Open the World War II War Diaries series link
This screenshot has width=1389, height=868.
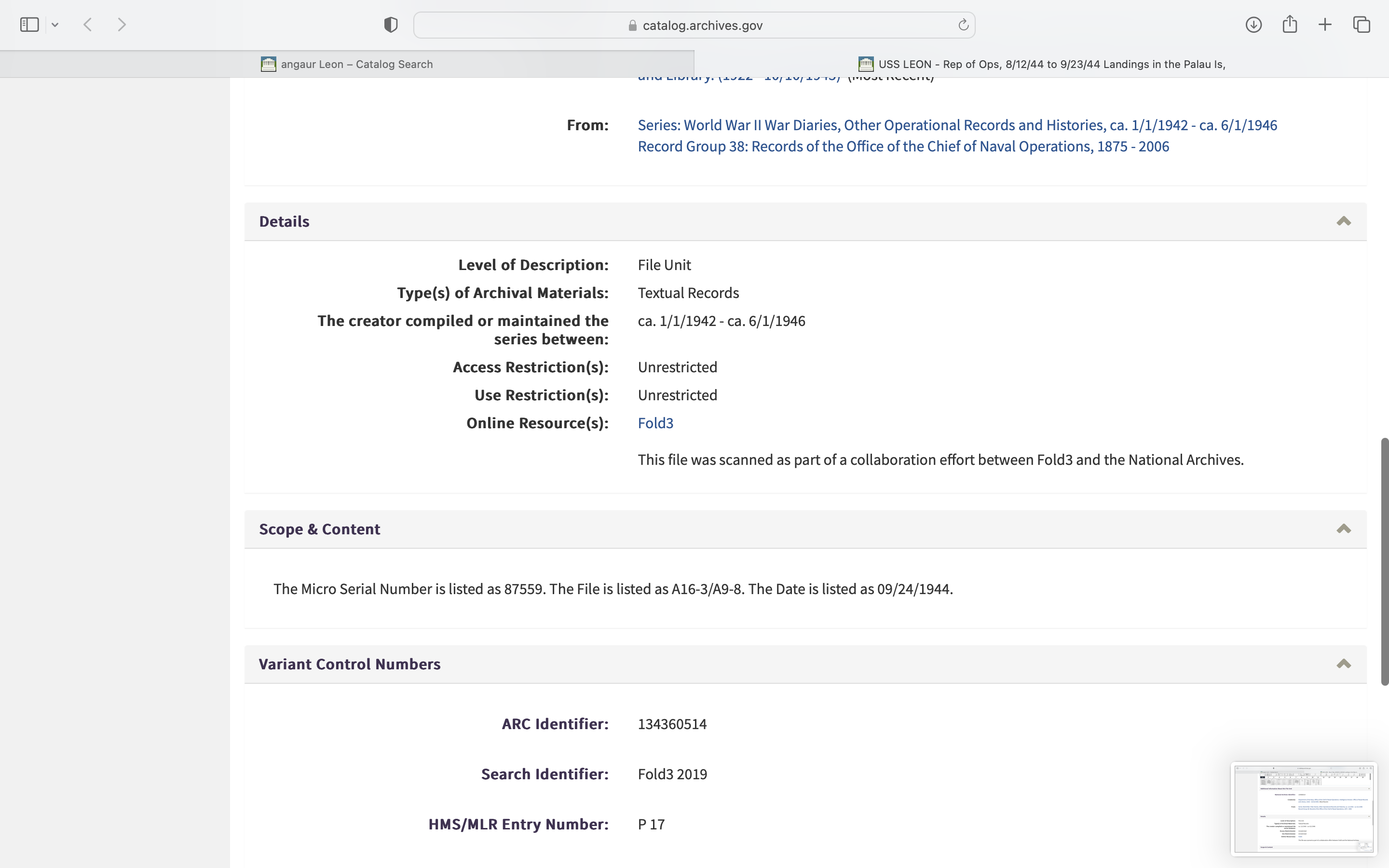click(x=957, y=125)
